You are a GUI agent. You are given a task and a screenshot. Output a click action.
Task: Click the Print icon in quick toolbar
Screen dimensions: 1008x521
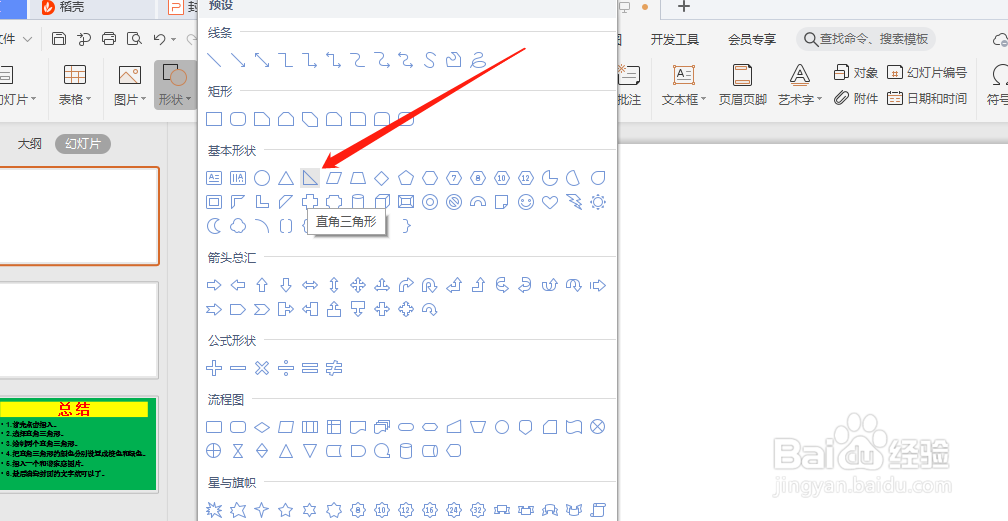pyautogui.click(x=109, y=39)
